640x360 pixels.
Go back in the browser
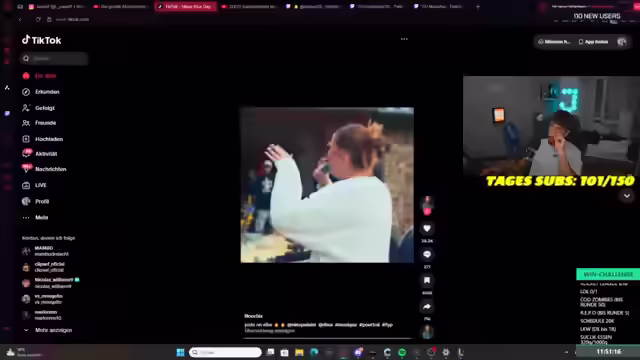(20, 20)
